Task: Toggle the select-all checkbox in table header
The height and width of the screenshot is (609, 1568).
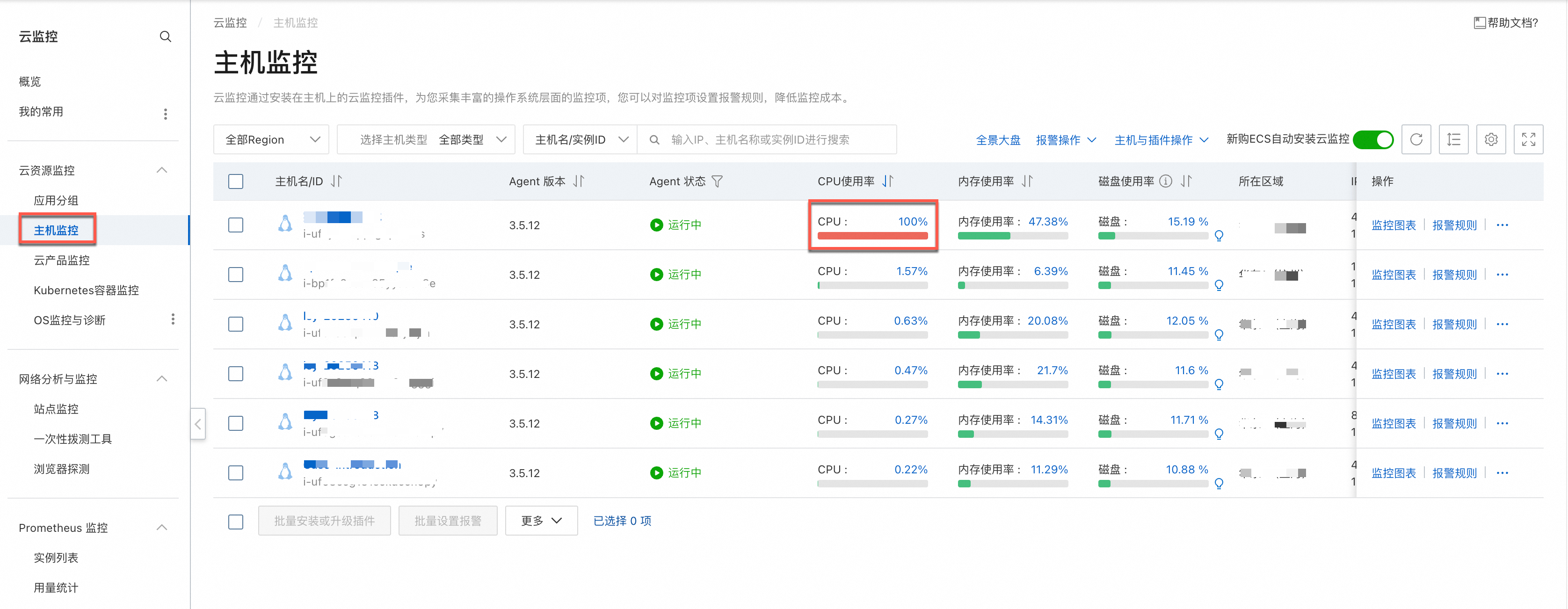Action: [236, 181]
